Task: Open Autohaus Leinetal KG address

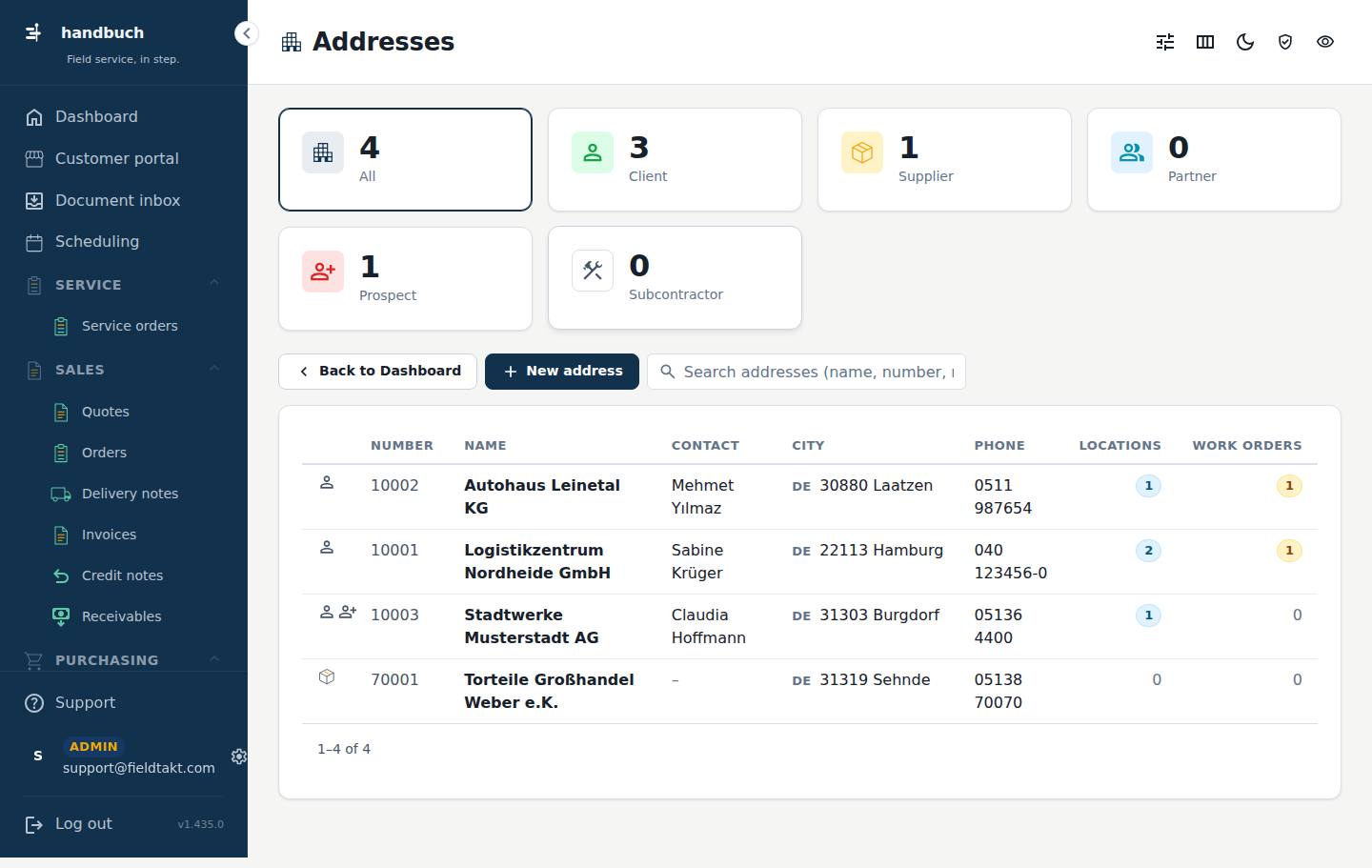Action: pyautogui.click(x=542, y=496)
